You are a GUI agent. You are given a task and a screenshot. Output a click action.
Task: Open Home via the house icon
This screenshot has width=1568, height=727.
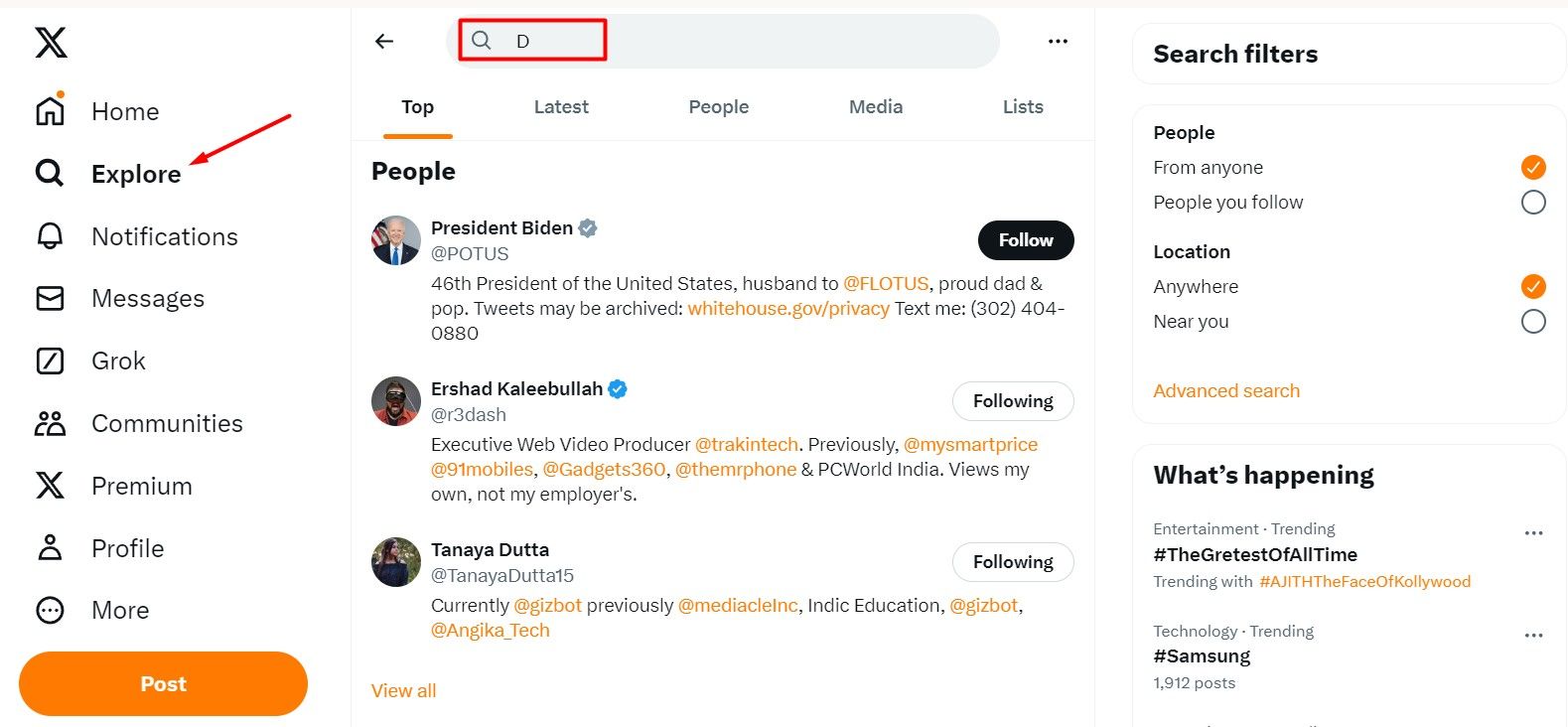[50, 111]
